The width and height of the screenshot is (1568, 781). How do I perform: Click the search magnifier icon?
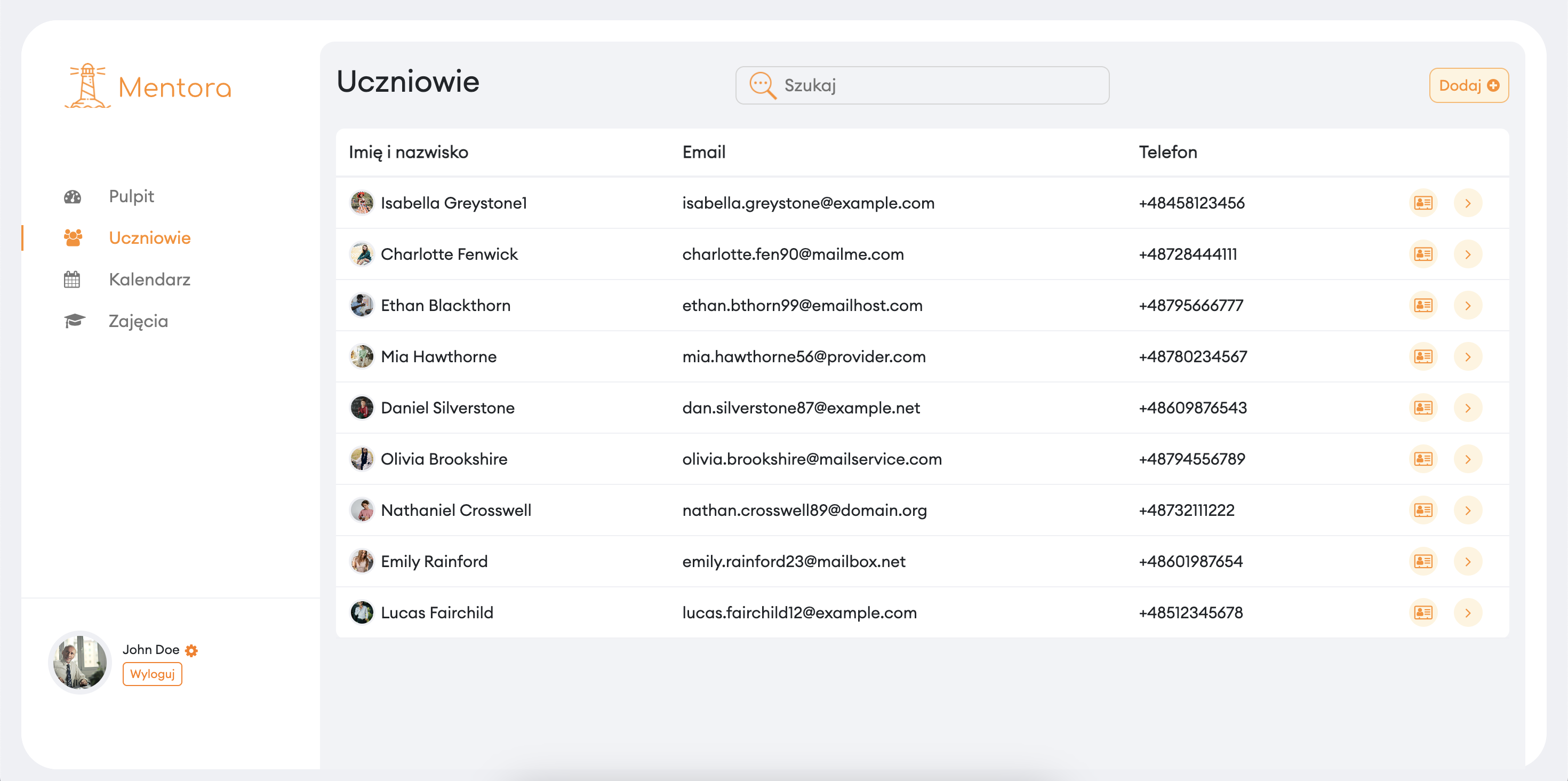tap(762, 85)
